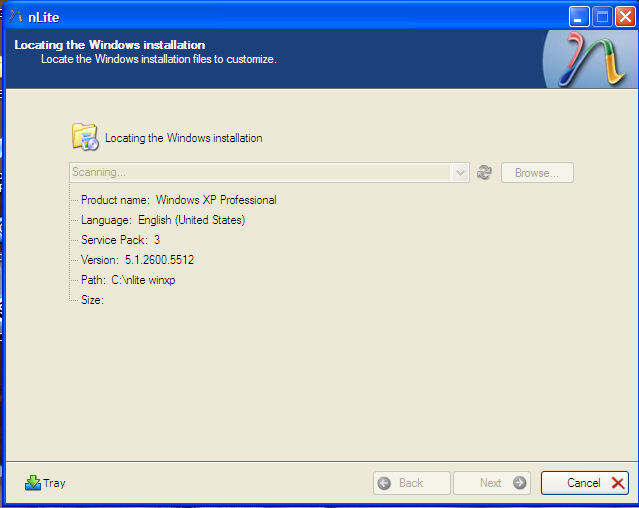Click the header subtitle 'Locate the Windows installation files'

[159, 59]
